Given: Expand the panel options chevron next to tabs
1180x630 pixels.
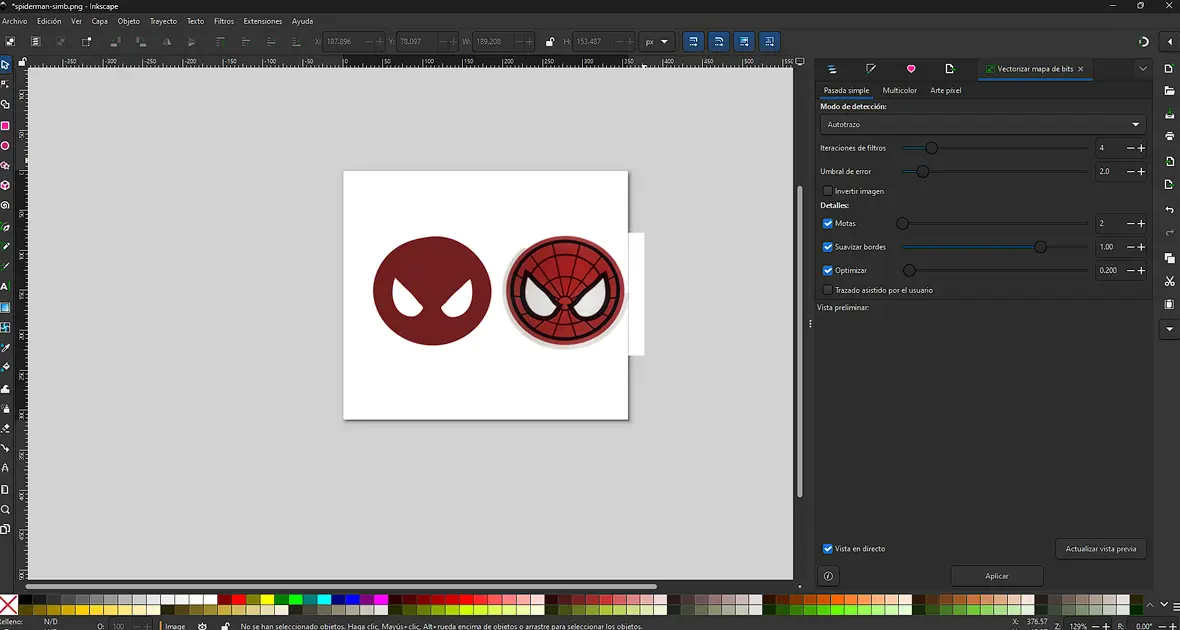Looking at the screenshot, I should 1143,68.
